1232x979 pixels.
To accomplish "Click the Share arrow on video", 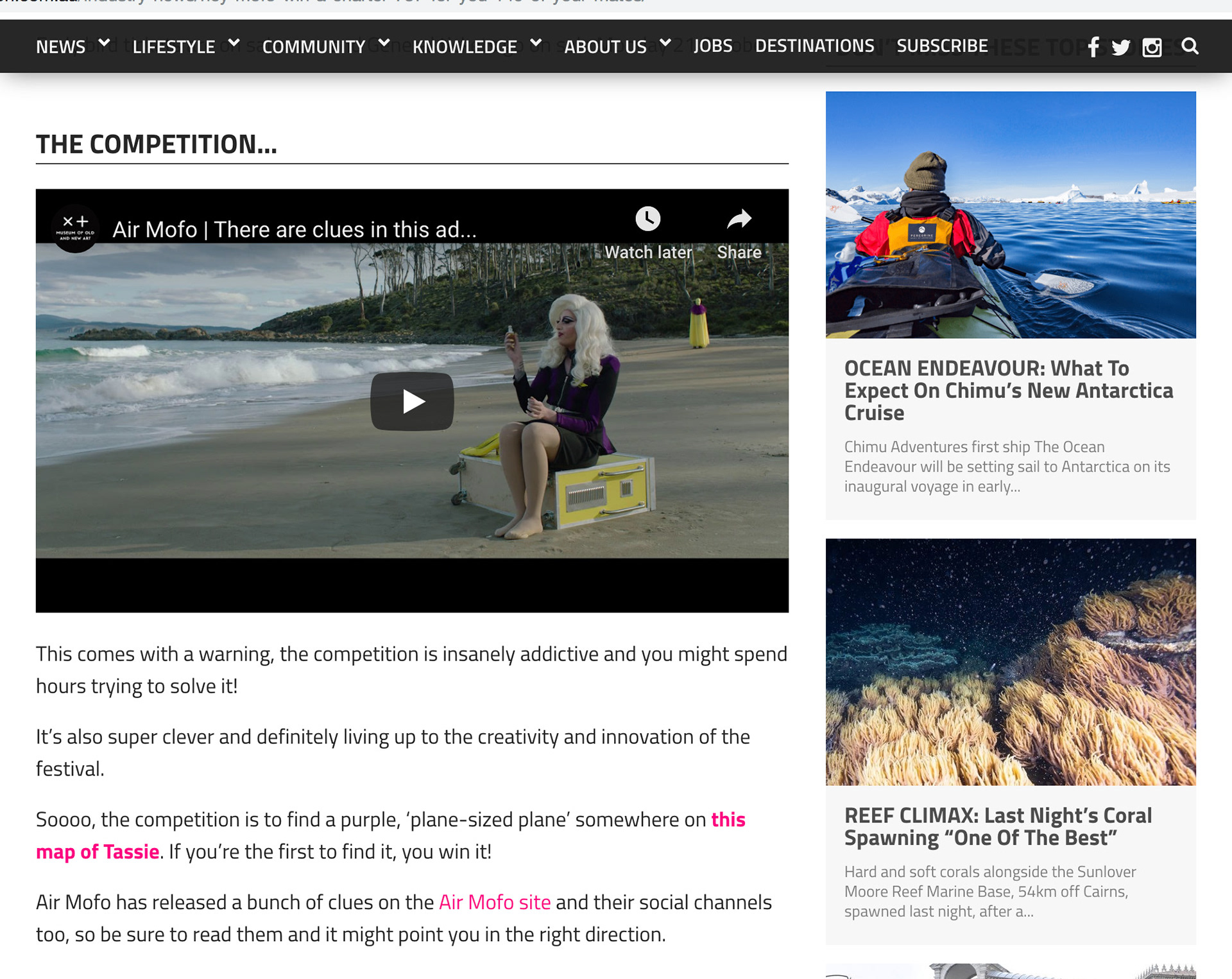I will 739,220.
